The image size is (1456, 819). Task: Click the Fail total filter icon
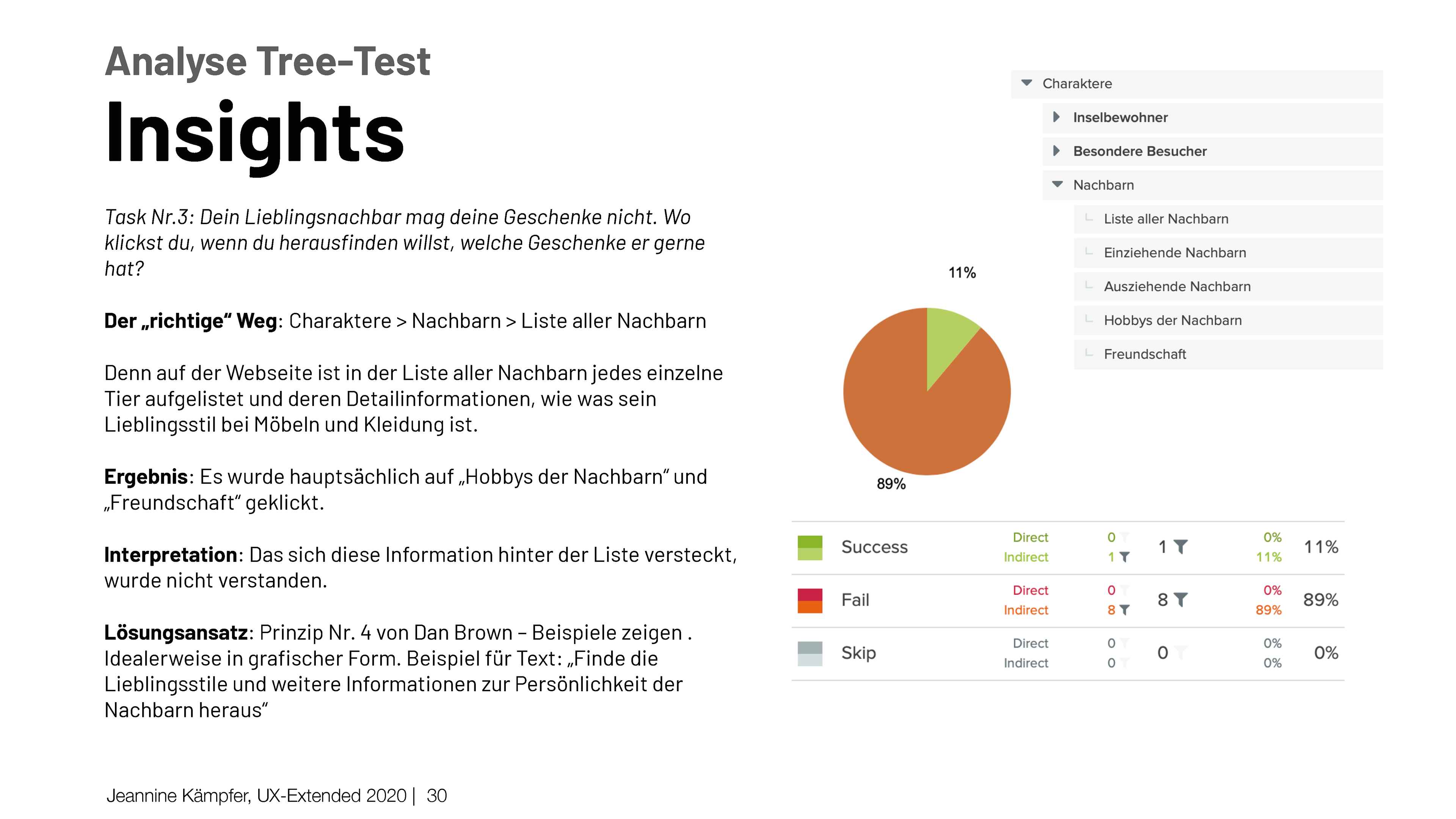[x=1181, y=600]
